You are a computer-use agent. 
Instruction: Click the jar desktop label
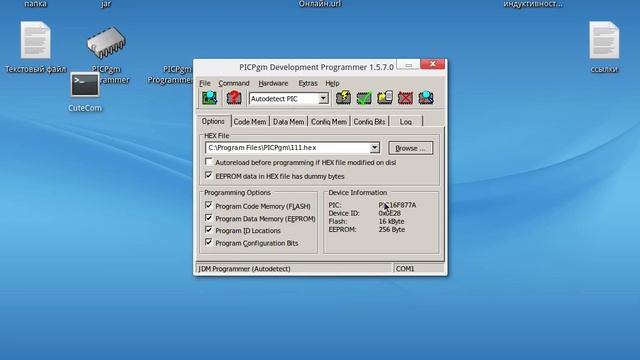pyautogui.click(x=106, y=4)
